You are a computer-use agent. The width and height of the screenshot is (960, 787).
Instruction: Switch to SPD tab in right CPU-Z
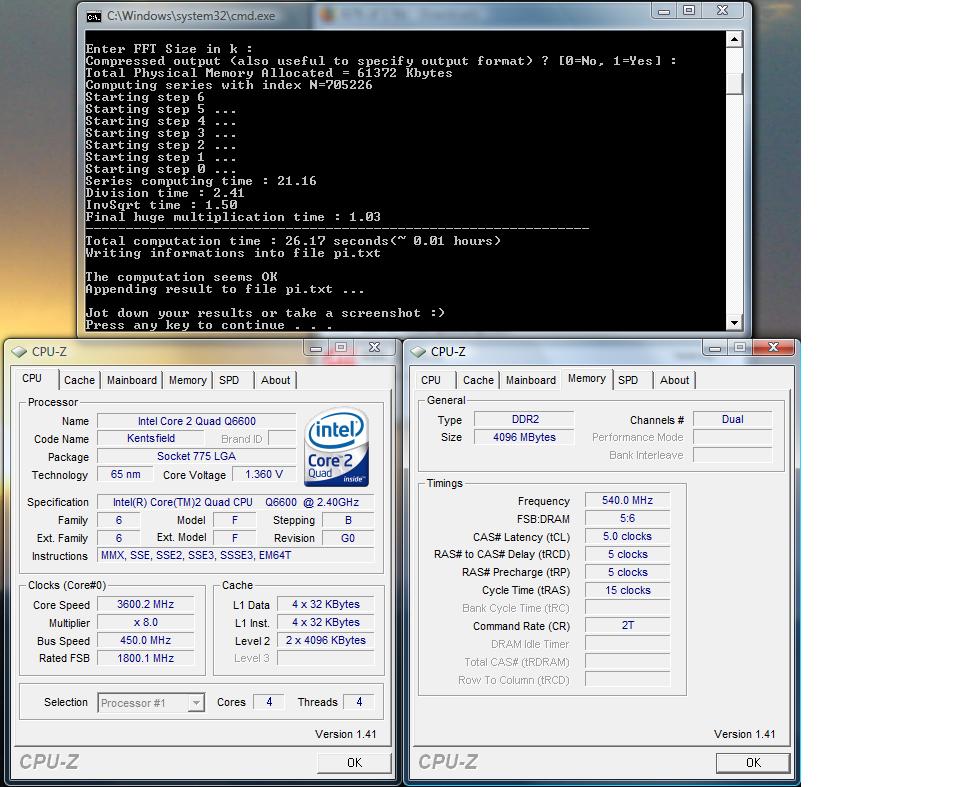(x=628, y=380)
